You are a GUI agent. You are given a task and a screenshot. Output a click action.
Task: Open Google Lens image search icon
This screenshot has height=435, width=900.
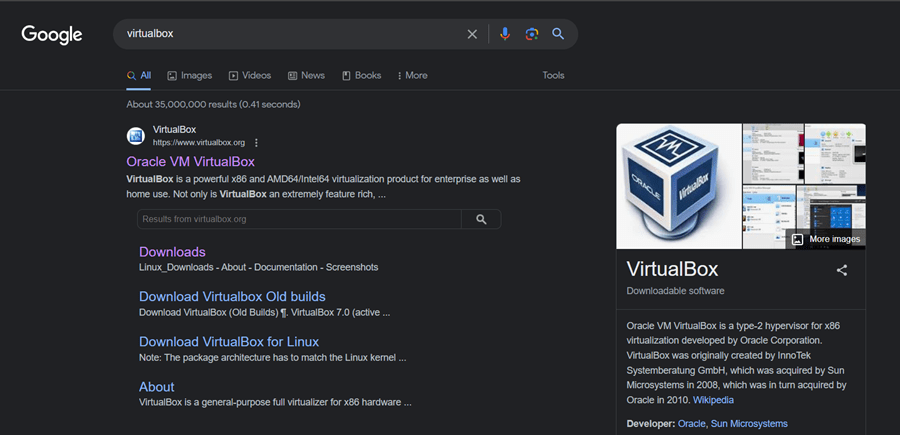532,34
